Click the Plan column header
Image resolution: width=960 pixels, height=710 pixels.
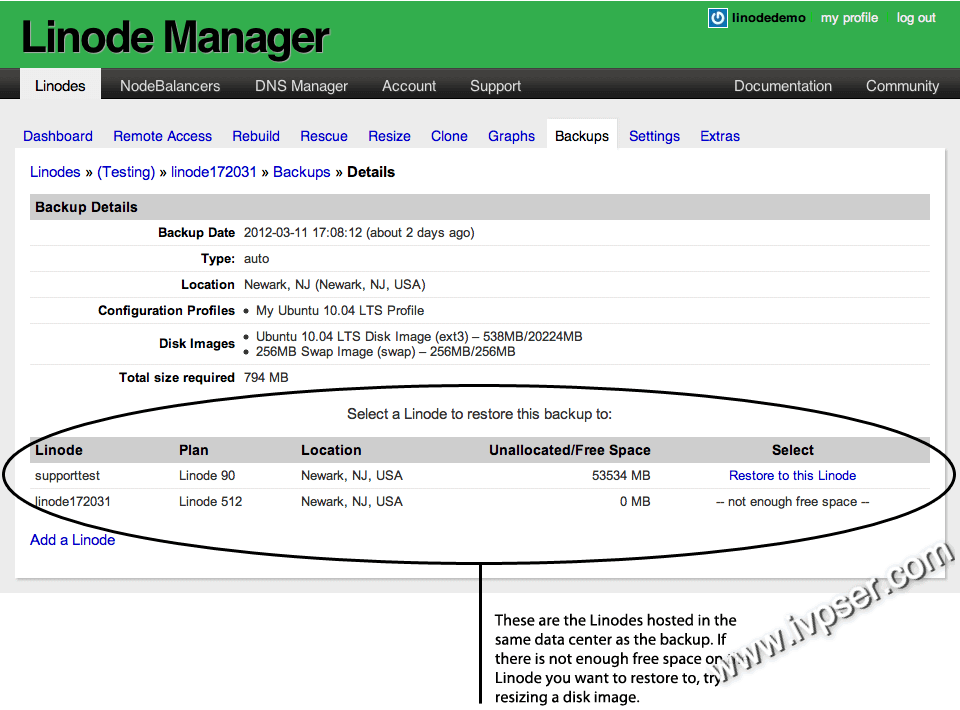pyautogui.click(x=193, y=450)
